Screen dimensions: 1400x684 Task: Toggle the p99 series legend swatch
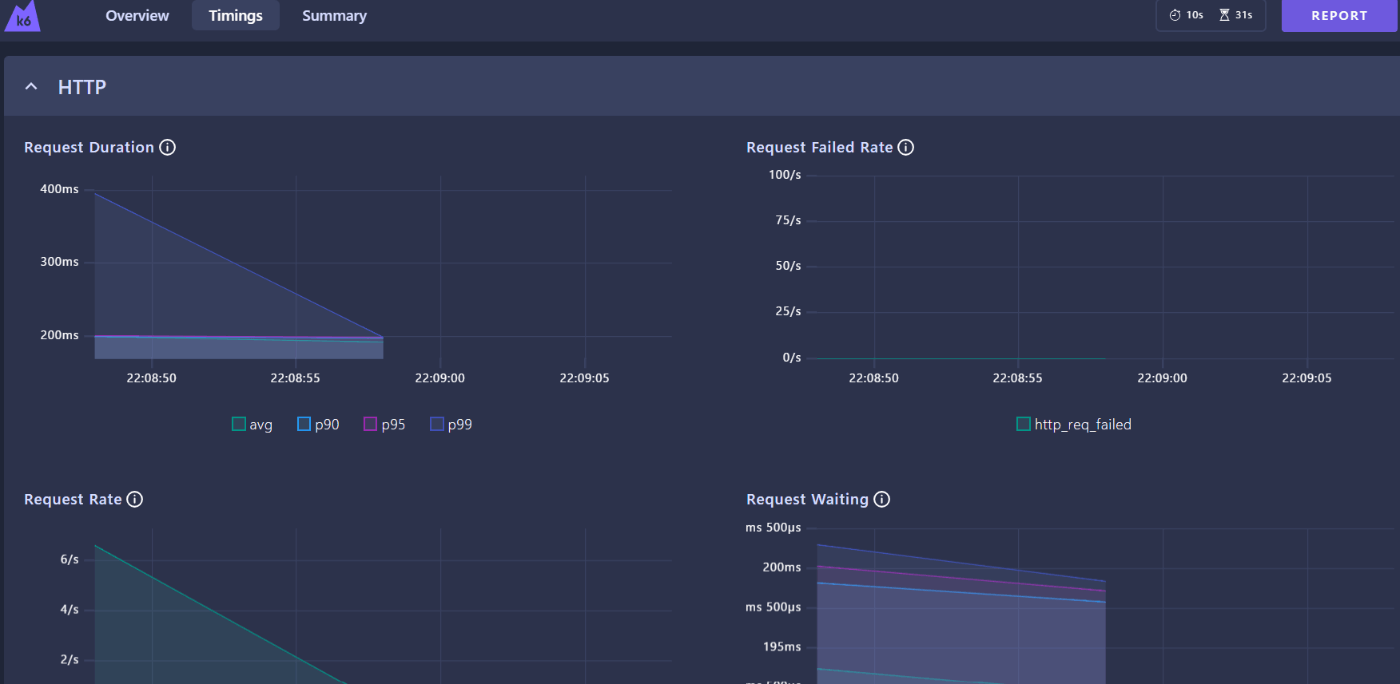437,424
